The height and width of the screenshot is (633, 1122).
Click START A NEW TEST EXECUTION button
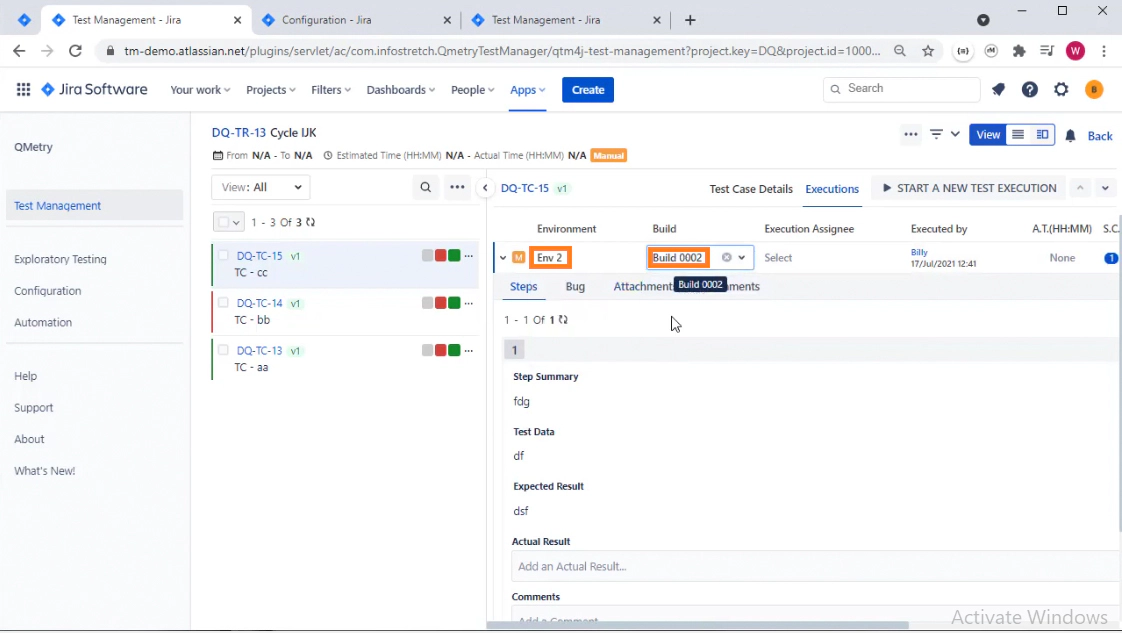click(x=968, y=188)
